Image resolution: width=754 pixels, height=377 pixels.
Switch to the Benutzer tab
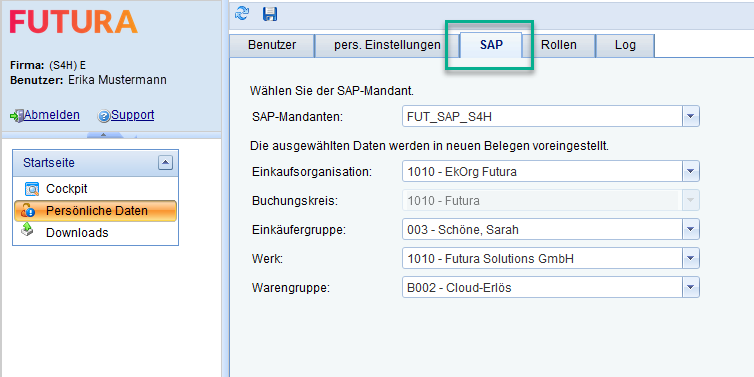click(272, 46)
